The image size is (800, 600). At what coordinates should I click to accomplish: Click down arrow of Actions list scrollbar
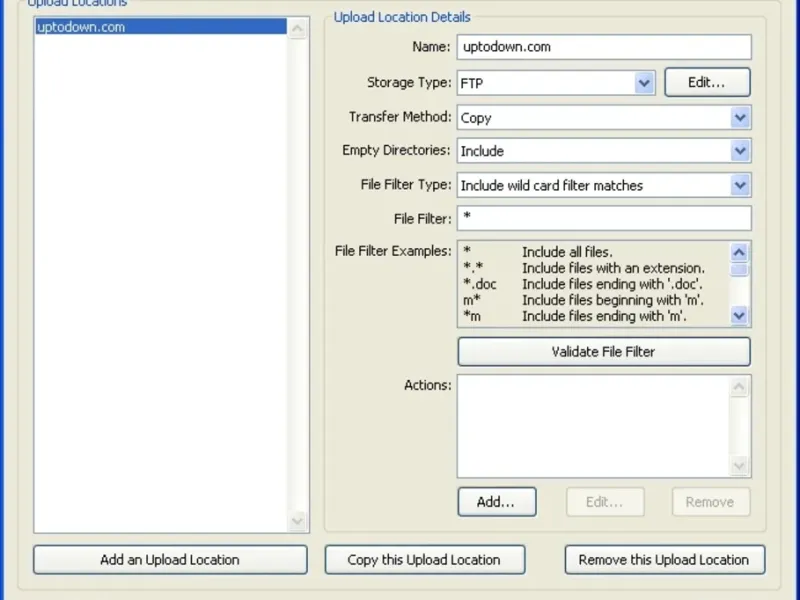point(739,466)
